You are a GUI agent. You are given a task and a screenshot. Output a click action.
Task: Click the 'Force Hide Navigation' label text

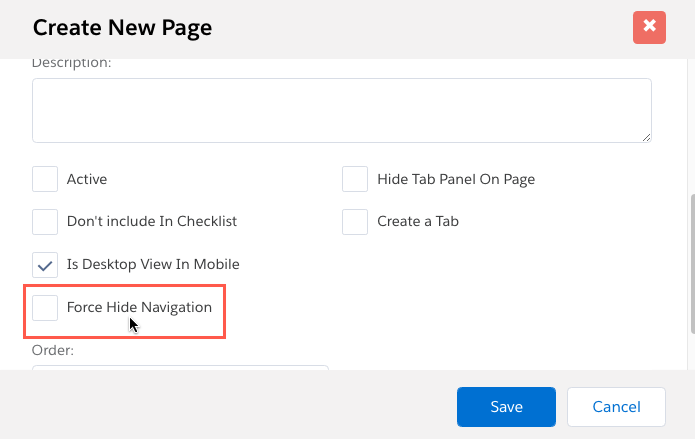139,308
